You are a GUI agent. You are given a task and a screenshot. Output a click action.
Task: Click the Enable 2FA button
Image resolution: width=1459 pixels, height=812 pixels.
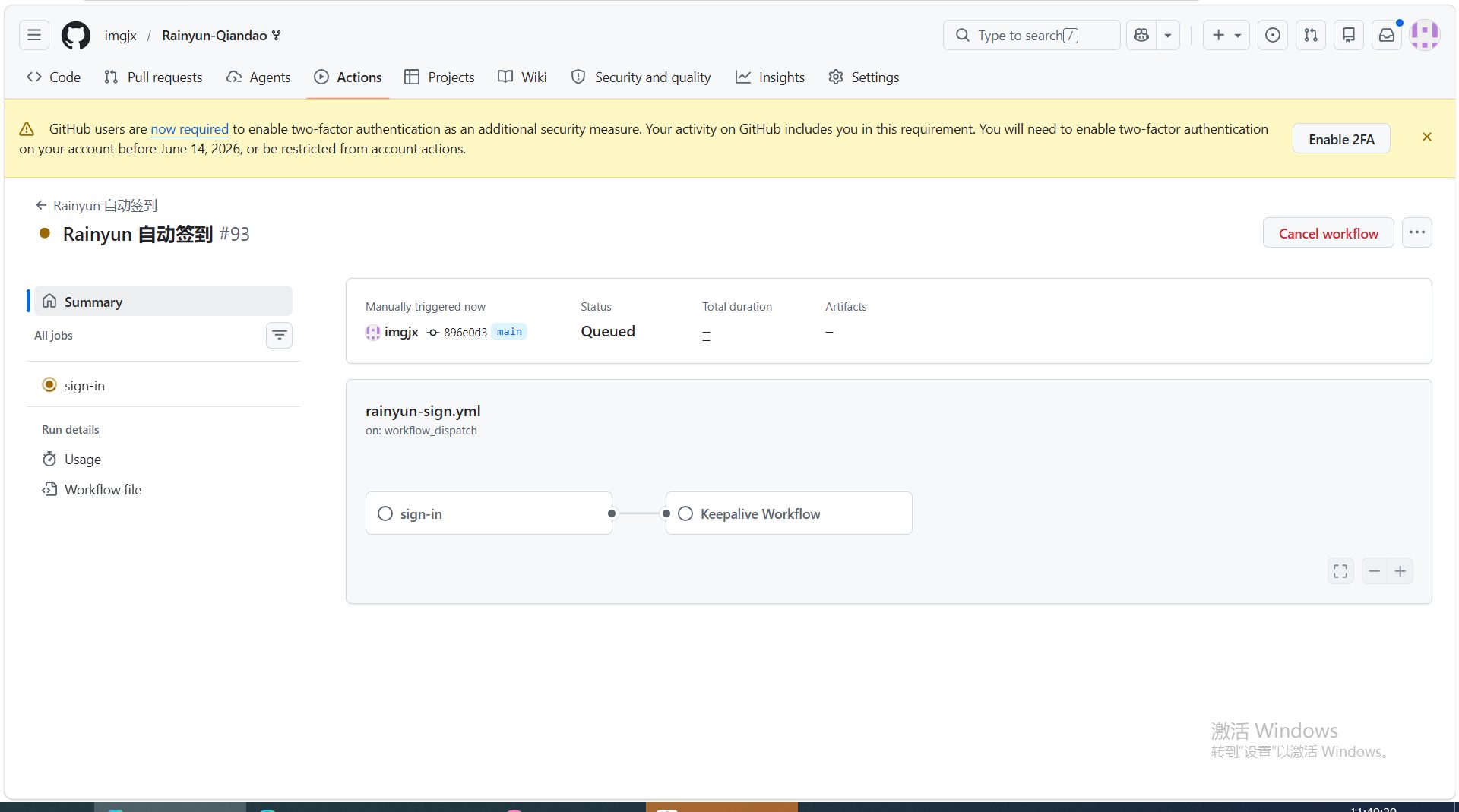1341,139
